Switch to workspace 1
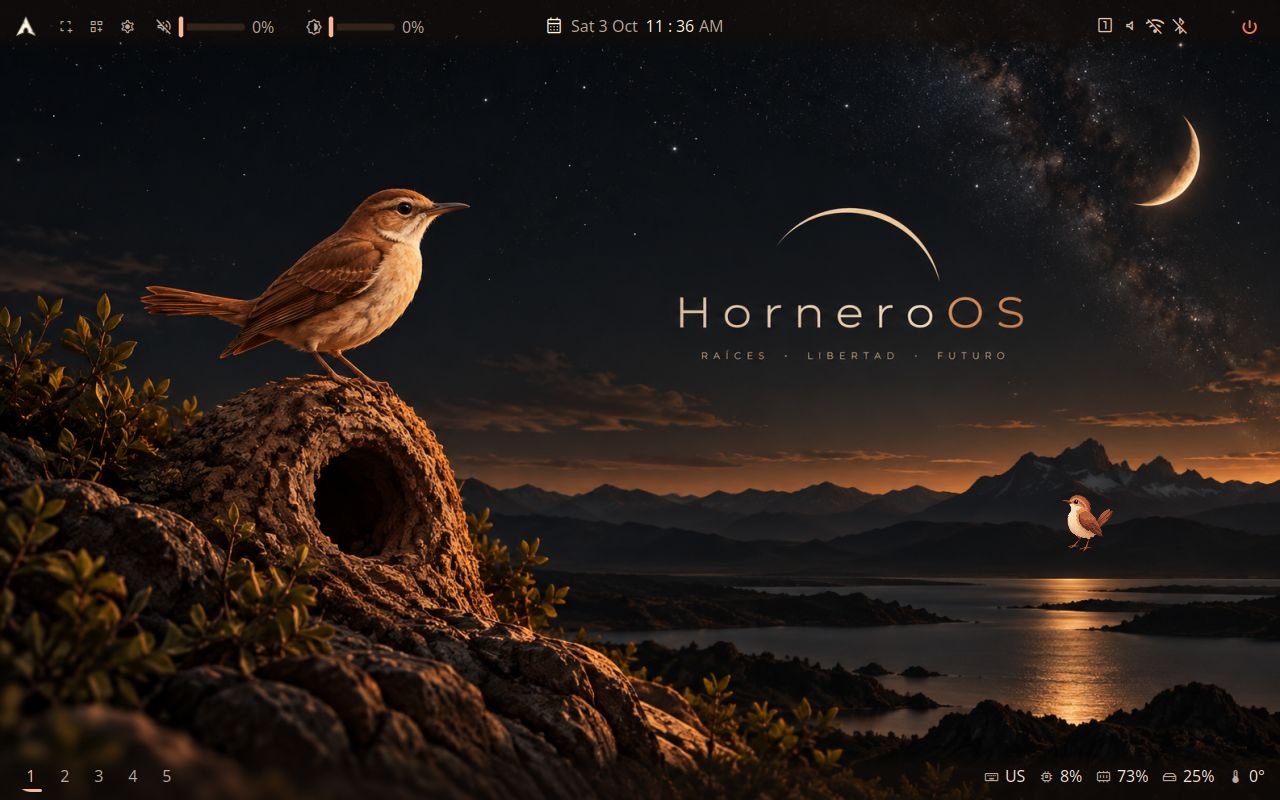1280x800 pixels. (31, 776)
